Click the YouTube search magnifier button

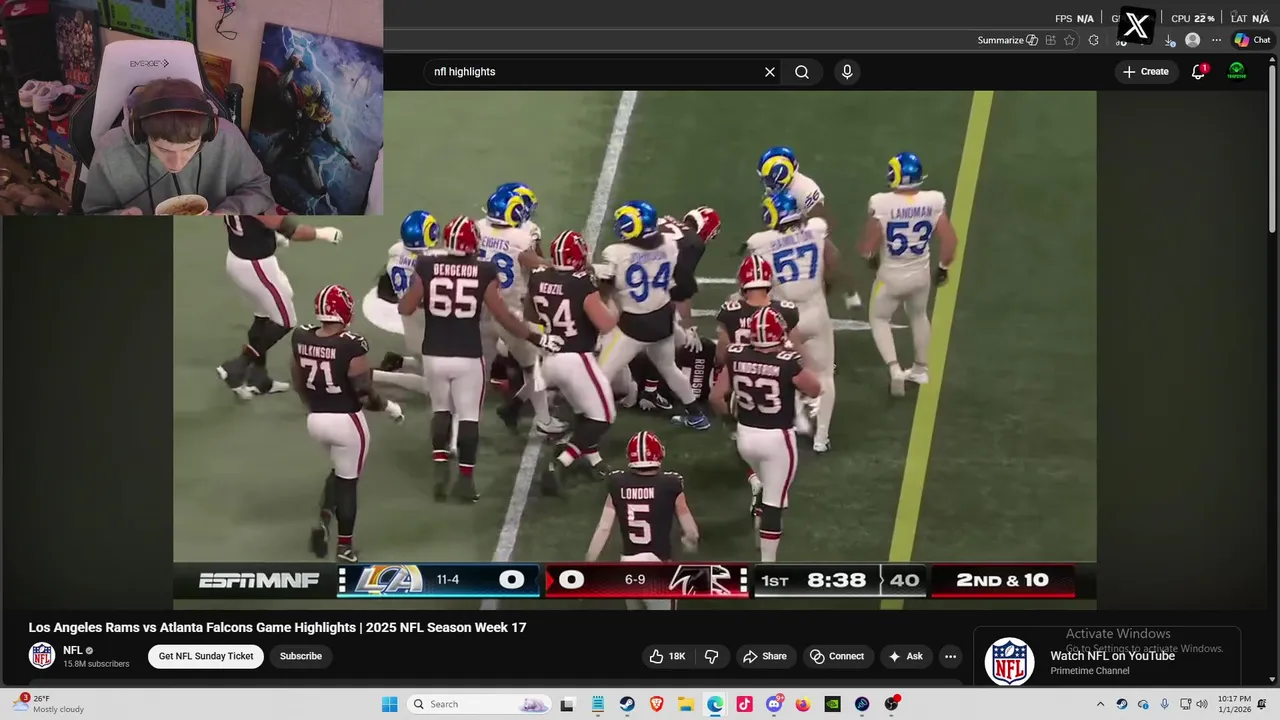click(x=802, y=72)
